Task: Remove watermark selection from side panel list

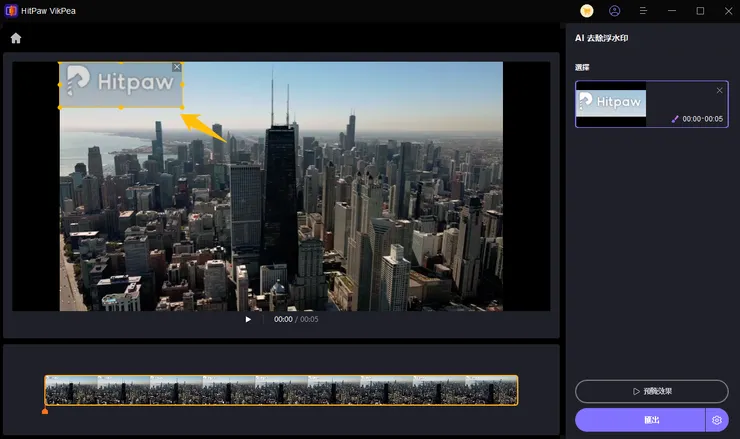Action: point(719,90)
